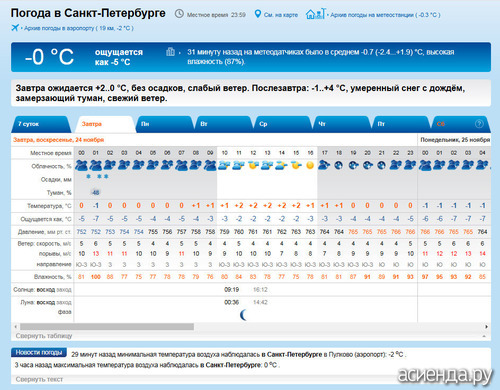Image resolution: width=500 pixels, height=390 pixels.
Task: Switch to the 7 суток tab
Action: (x=39, y=124)
